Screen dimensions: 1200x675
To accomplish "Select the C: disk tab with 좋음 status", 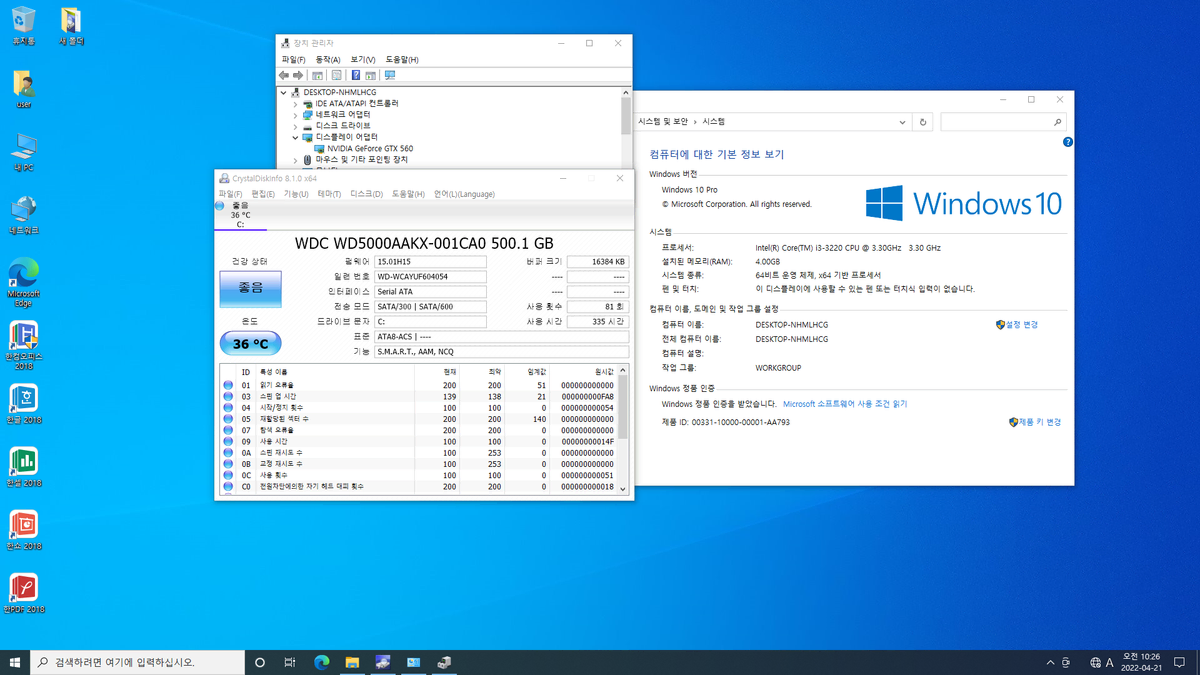I will click(239, 214).
